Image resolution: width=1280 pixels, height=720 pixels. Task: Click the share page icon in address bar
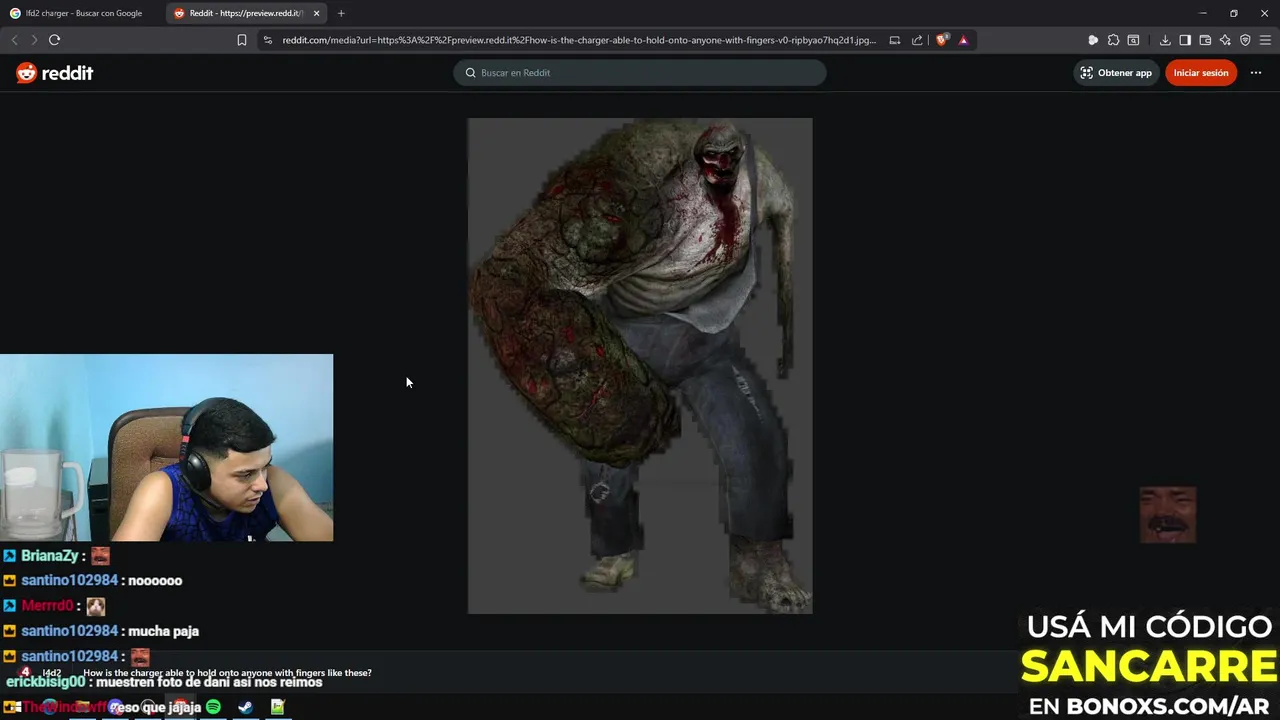pos(917,40)
